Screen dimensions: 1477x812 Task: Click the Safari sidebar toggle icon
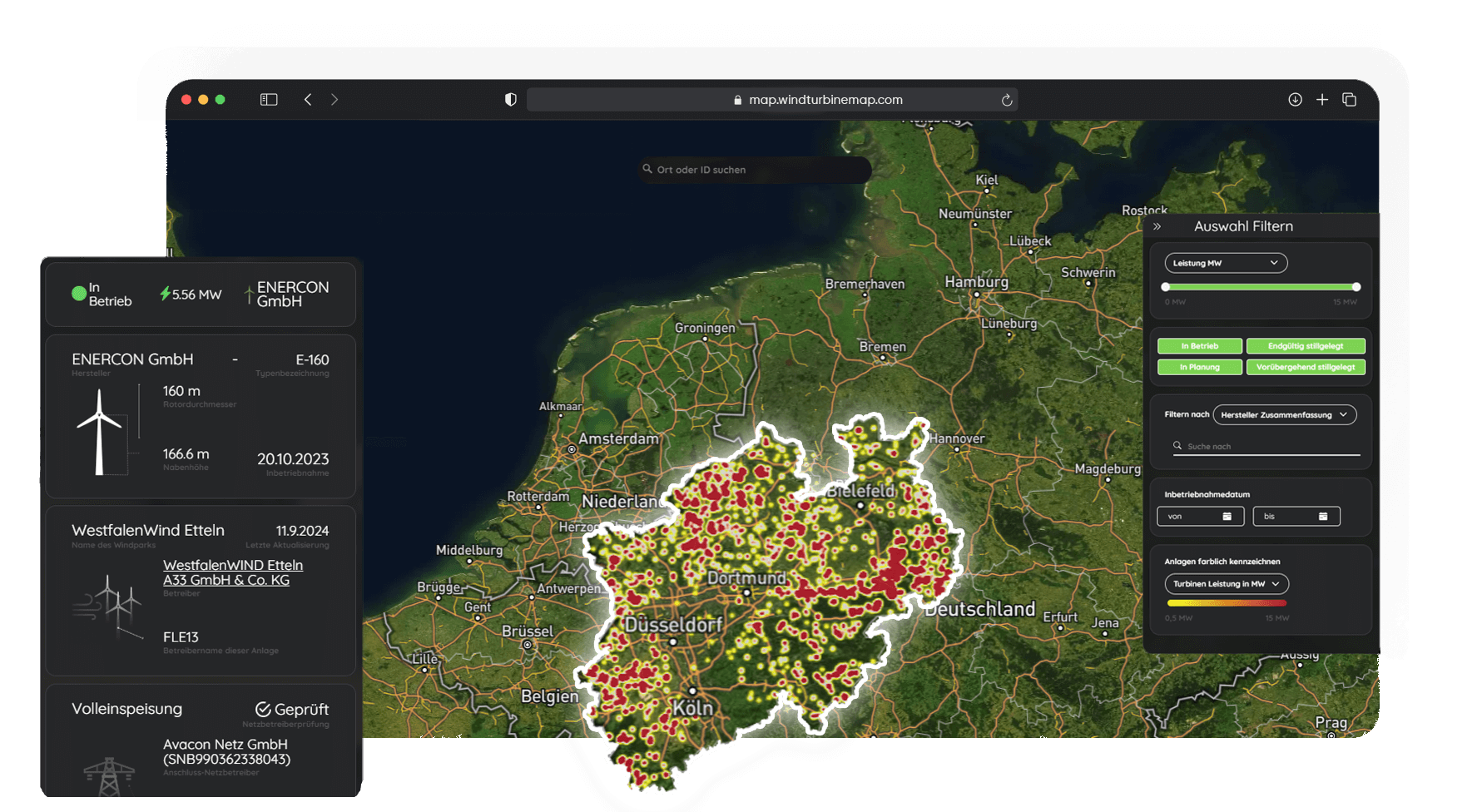(x=269, y=99)
